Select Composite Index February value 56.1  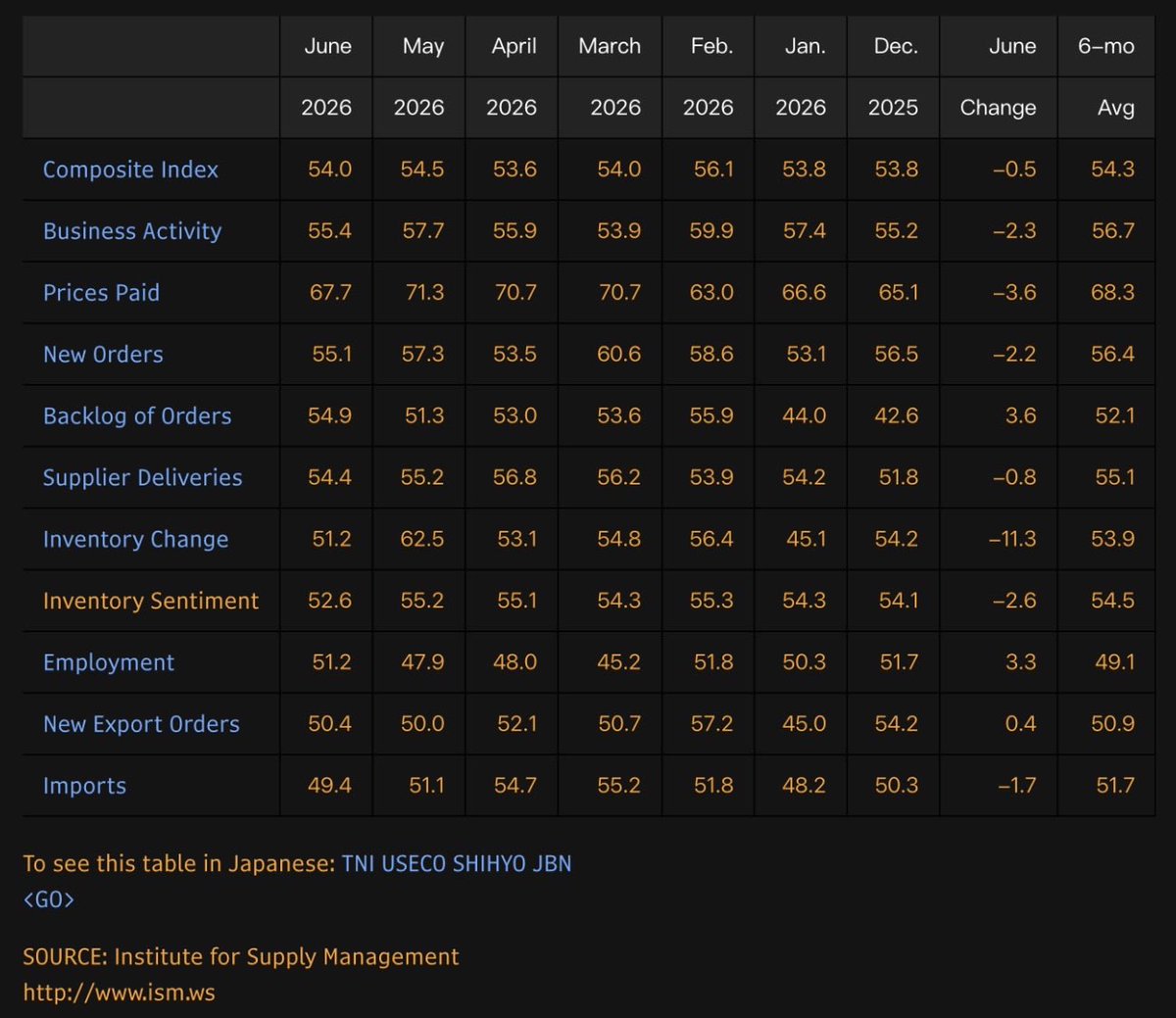tap(713, 170)
